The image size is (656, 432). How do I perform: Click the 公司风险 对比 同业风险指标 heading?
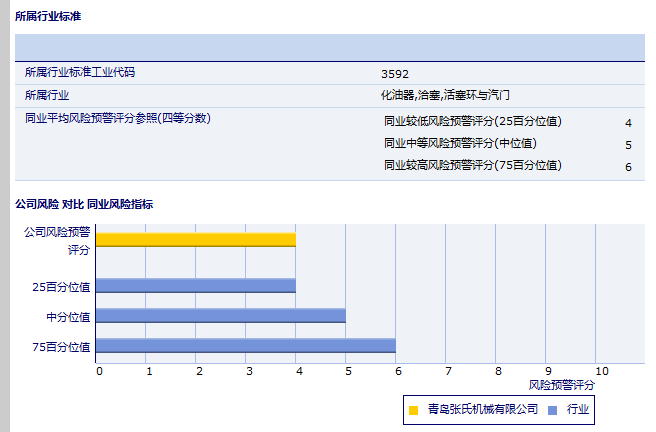click(83, 204)
